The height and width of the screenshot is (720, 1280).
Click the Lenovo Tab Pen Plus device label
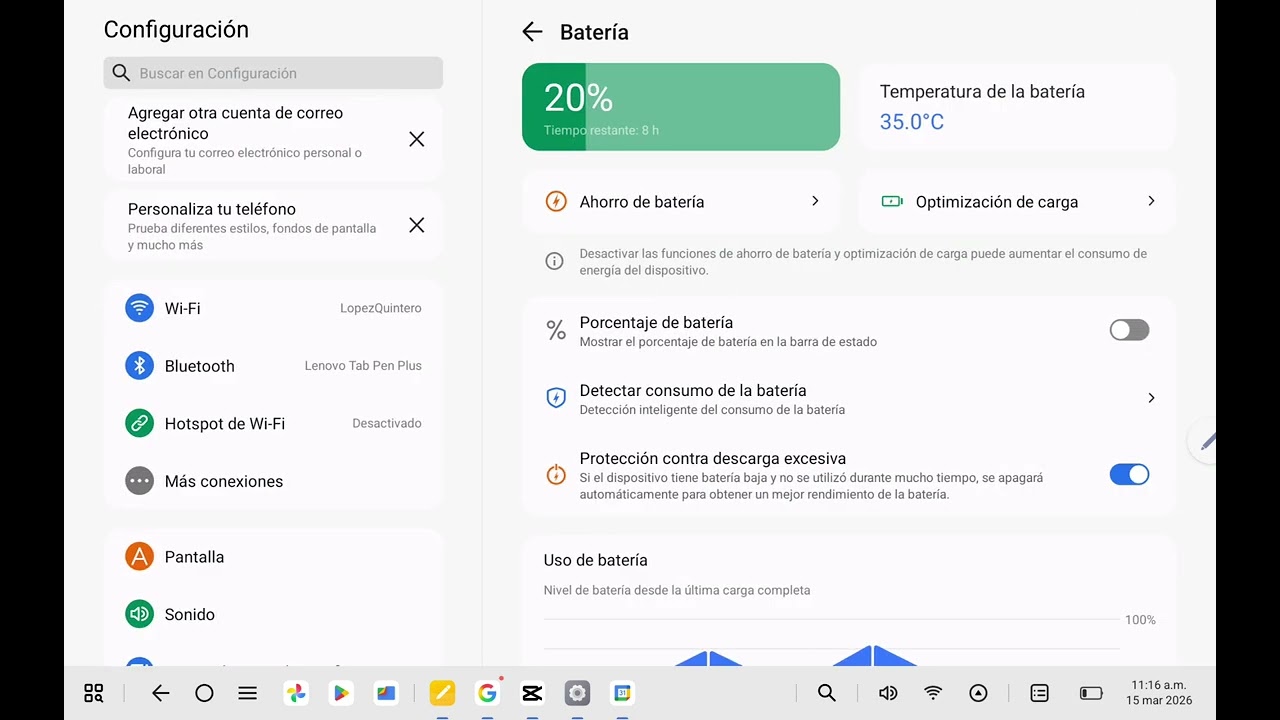363,366
